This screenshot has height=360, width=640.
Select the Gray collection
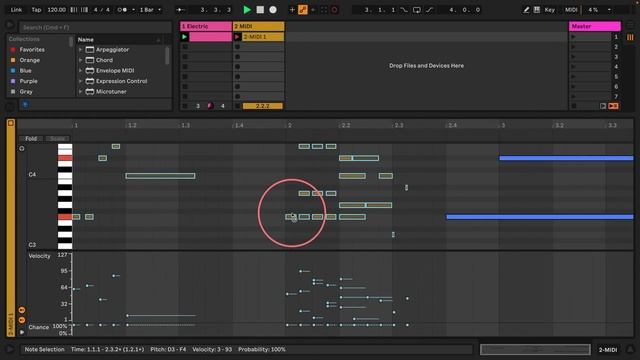click(26, 92)
